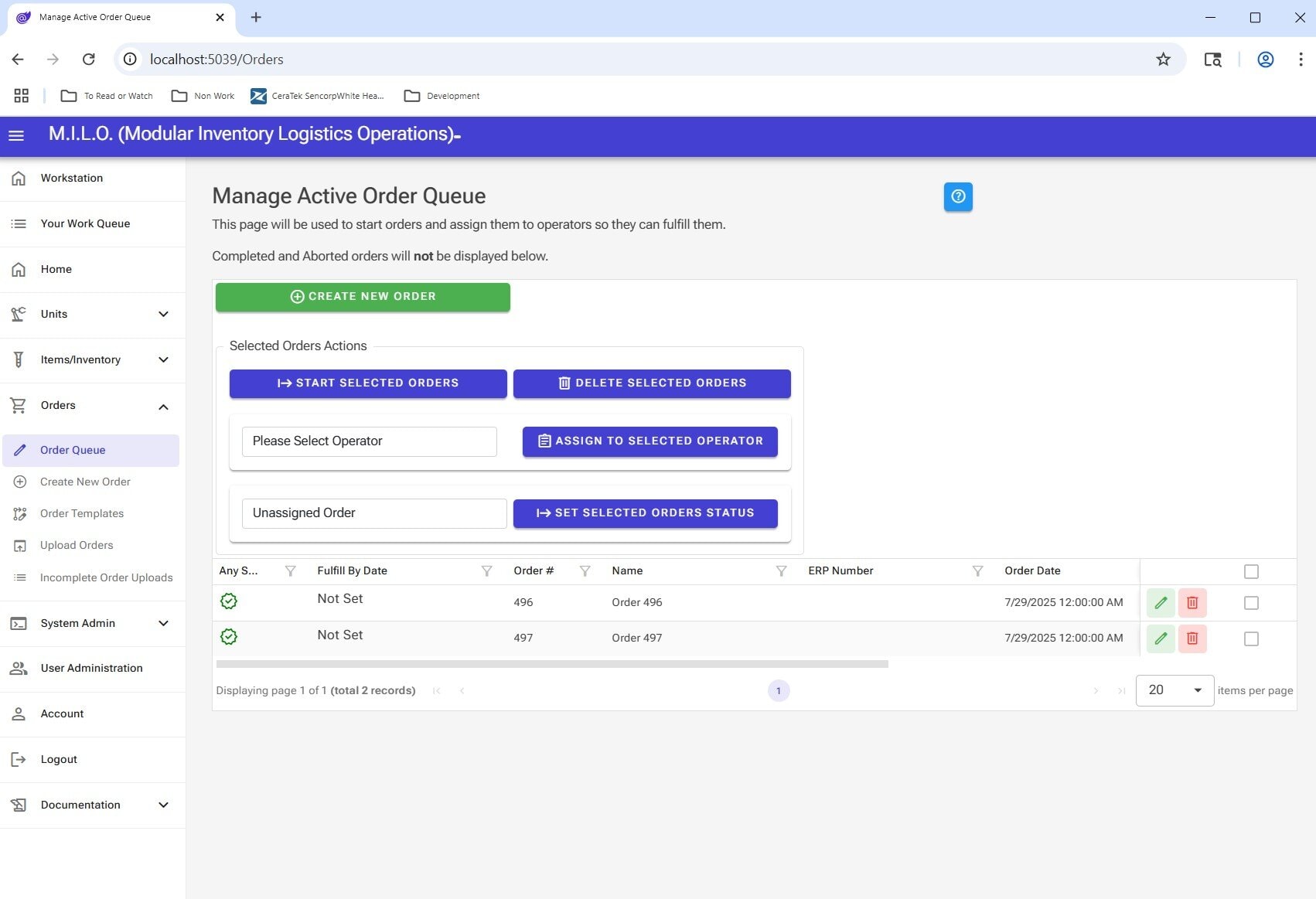Click Assign To Selected Operator button
This screenshot has height=899, width=1316.
[x=650, y=441]
